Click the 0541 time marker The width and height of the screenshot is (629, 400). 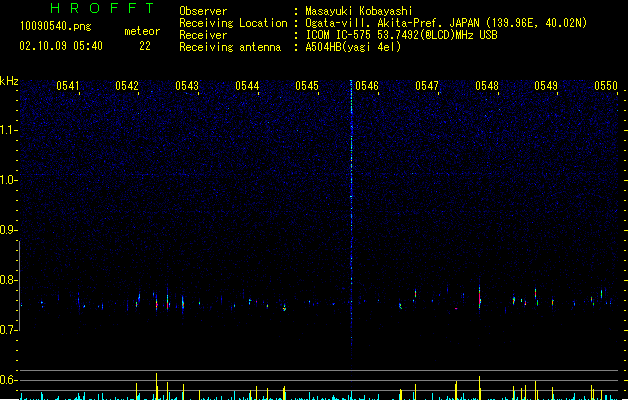68,86
